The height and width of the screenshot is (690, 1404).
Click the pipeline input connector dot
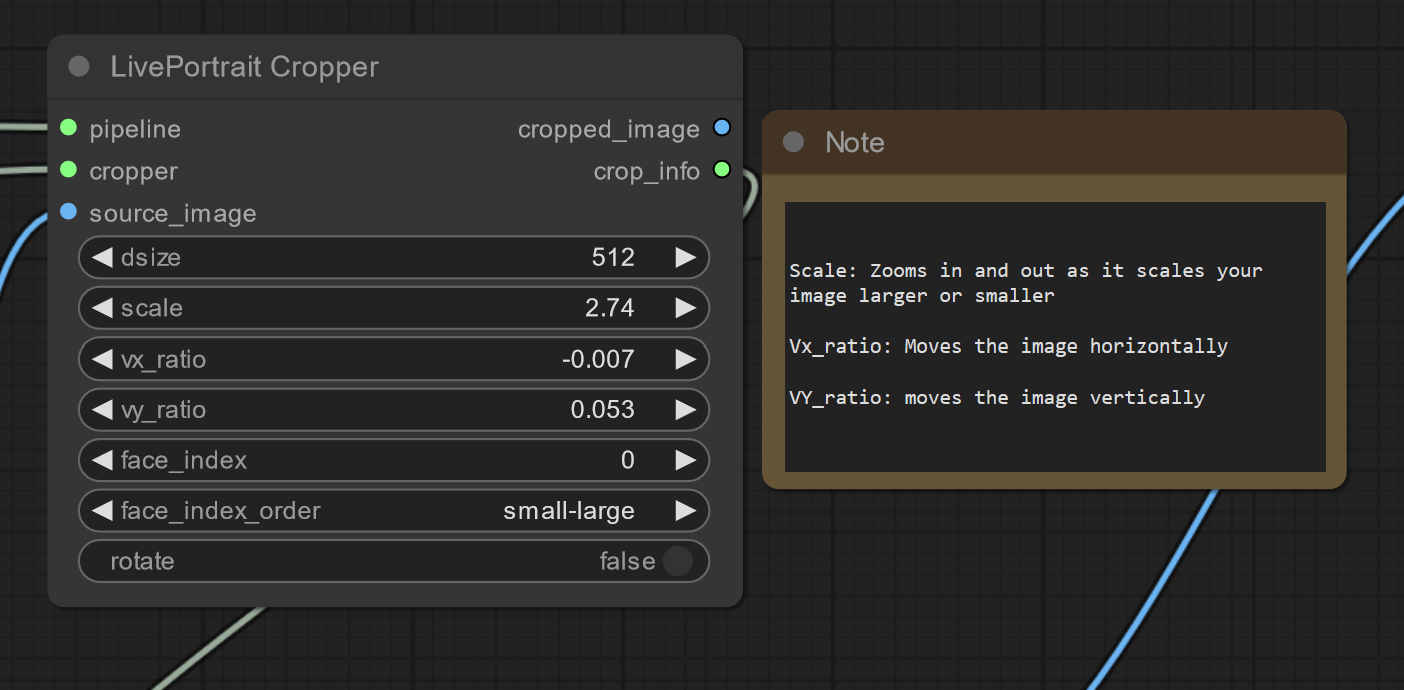coord(68,128)
